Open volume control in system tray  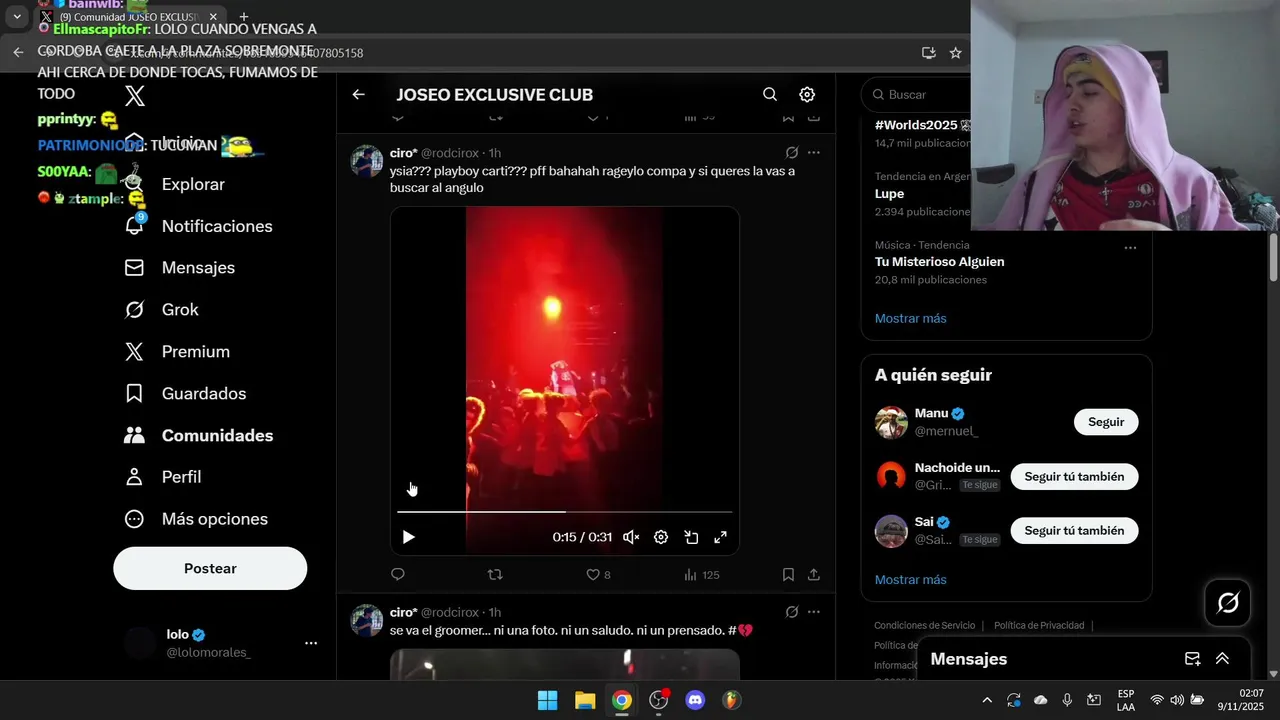coord(1176,700)
